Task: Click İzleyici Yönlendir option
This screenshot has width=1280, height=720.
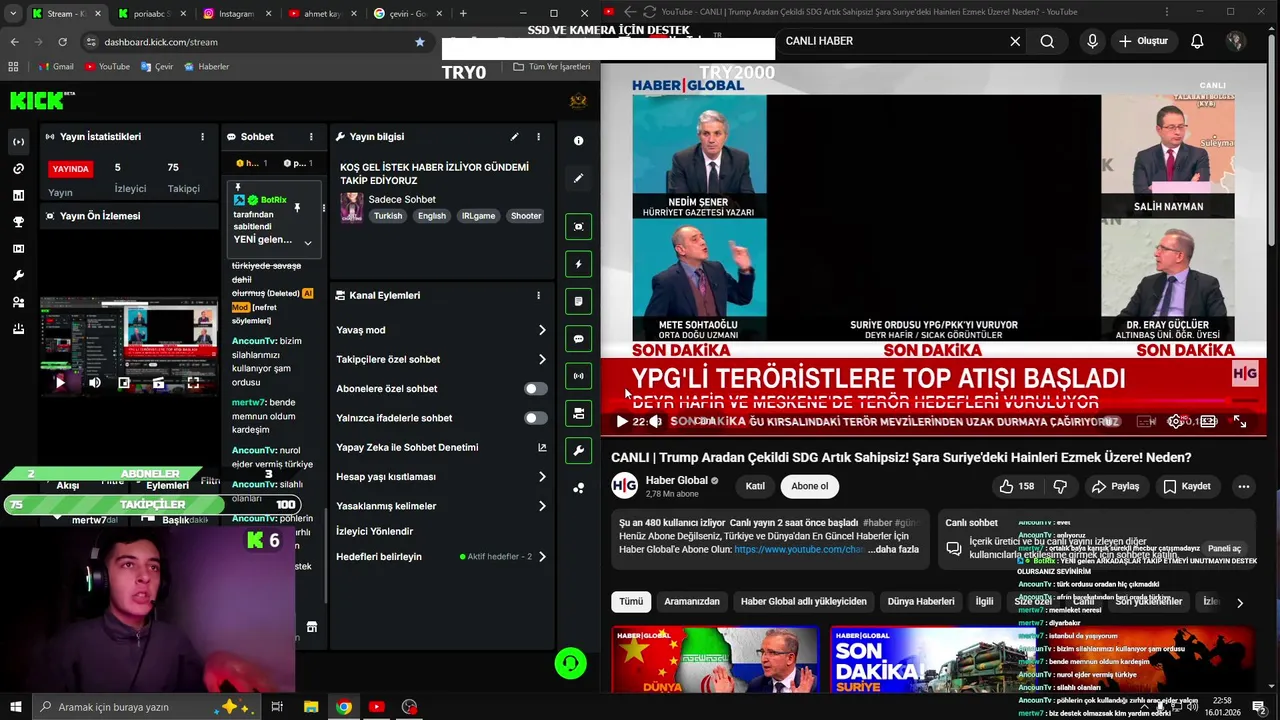Action: (374, 531)
